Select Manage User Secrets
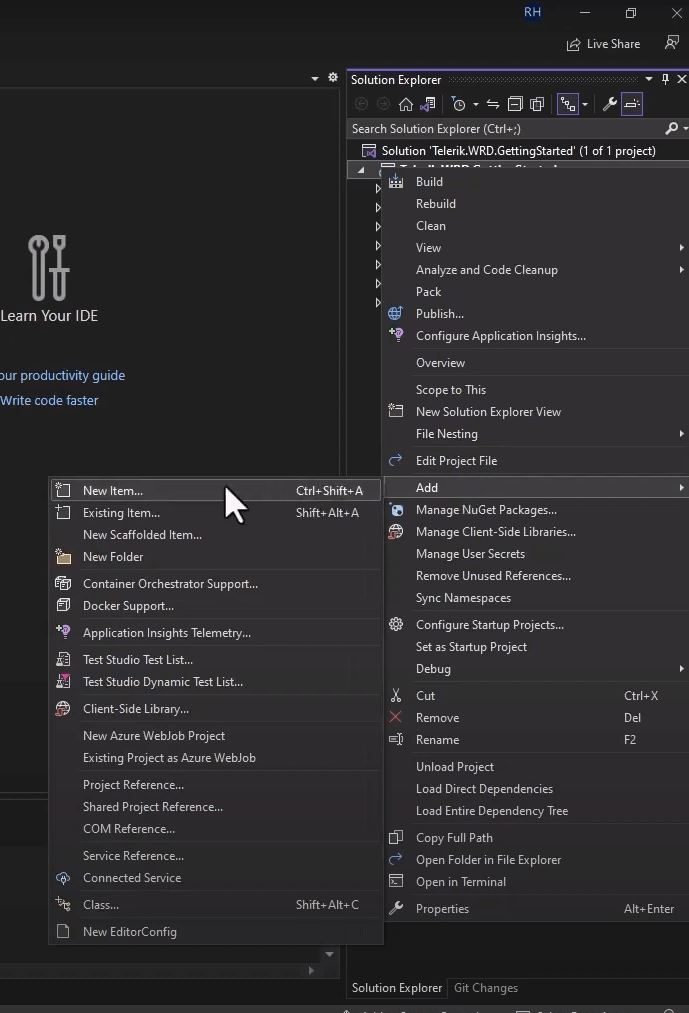The width and height of the screenshot is (689, 1013). pyautogui.click(x=536, y=554)
